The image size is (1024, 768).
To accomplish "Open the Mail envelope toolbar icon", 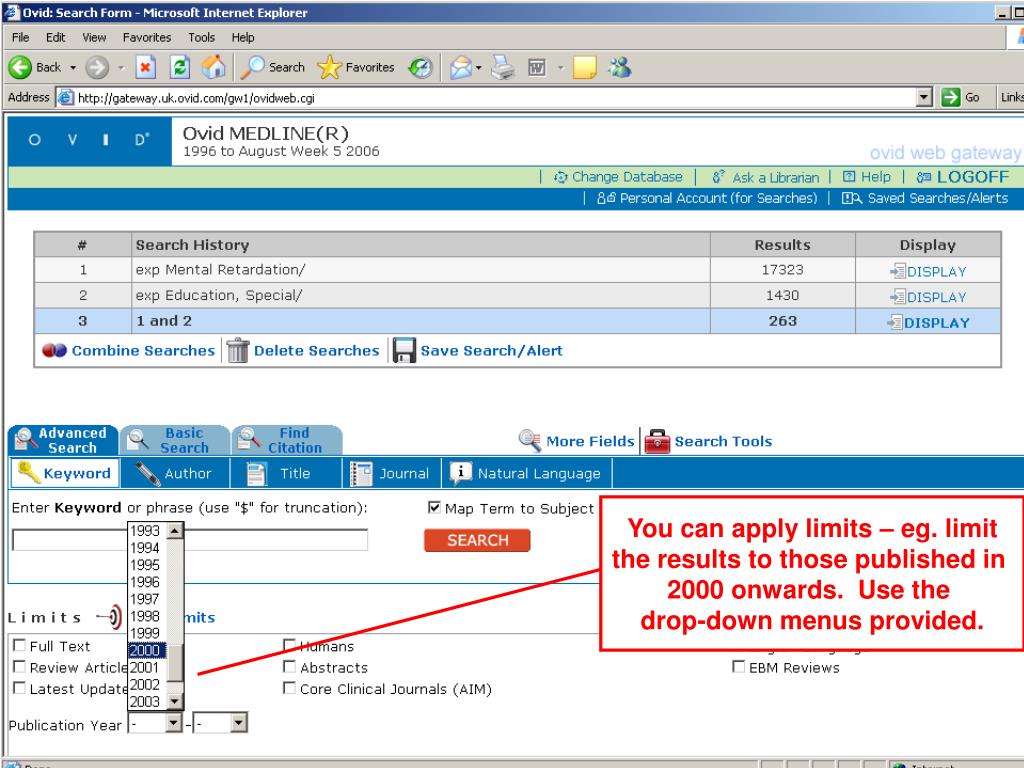I will (x=460, y=67).
